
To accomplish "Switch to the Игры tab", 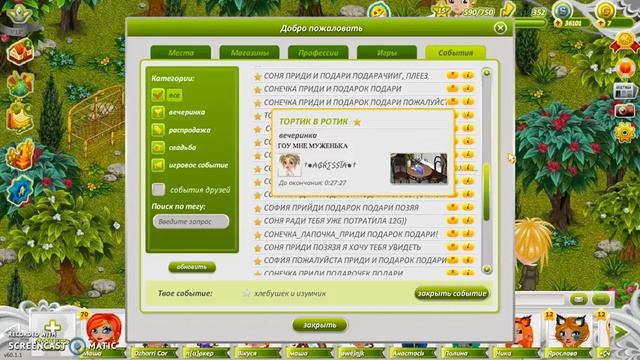I will 387,53.
